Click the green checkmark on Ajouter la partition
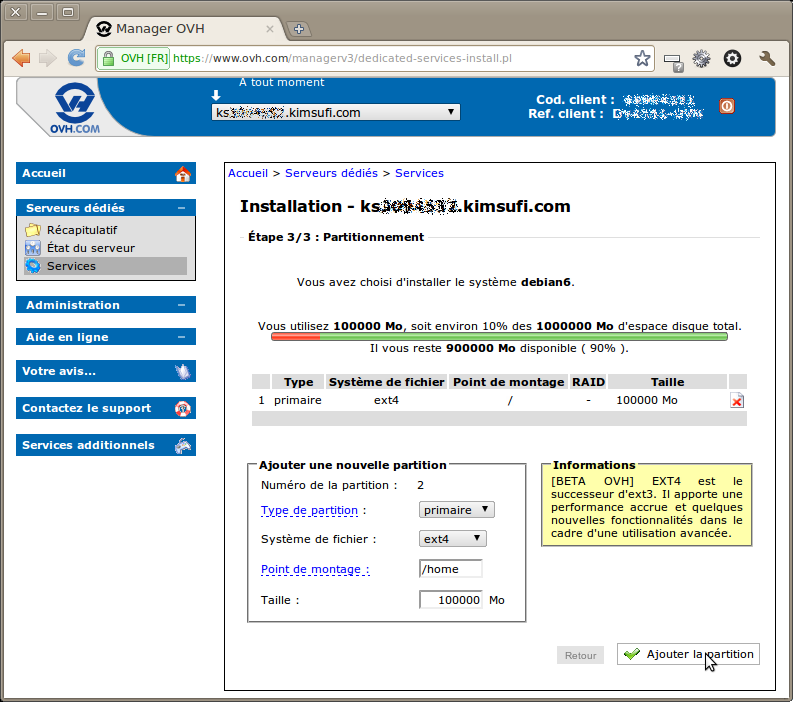The height and width of the screenshot is (702, 793). pyautogui.click(x=632, y=654)
